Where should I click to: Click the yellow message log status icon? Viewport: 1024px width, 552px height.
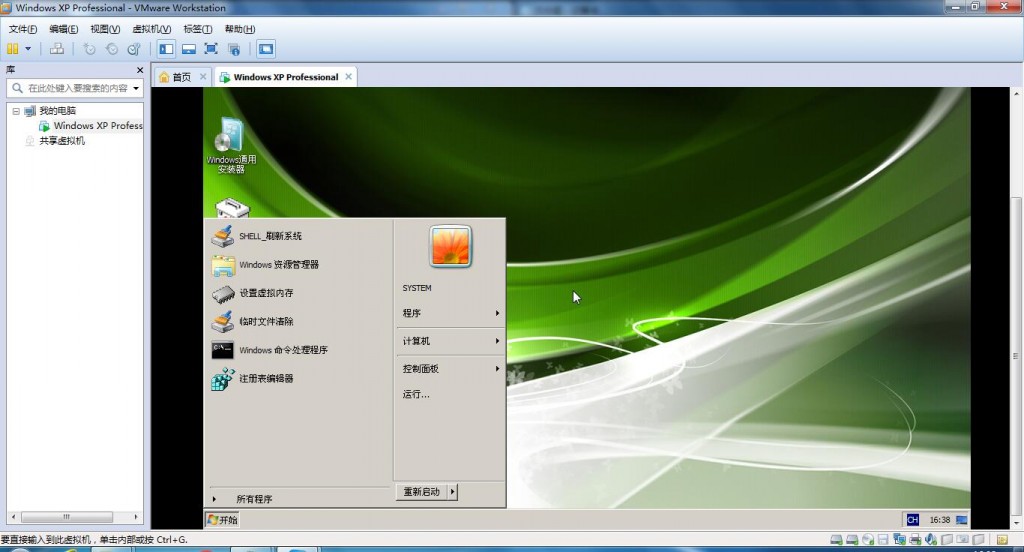pos(1002,540)
